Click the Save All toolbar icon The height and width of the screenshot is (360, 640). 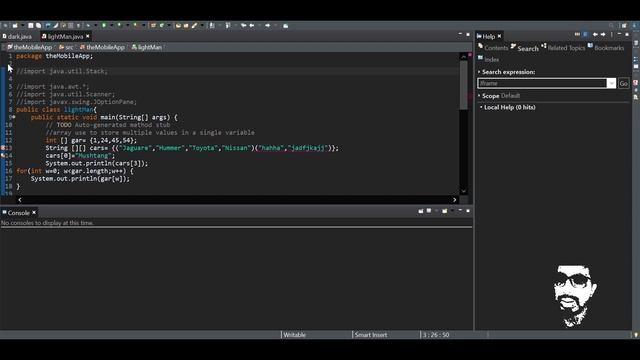(38, 26)
